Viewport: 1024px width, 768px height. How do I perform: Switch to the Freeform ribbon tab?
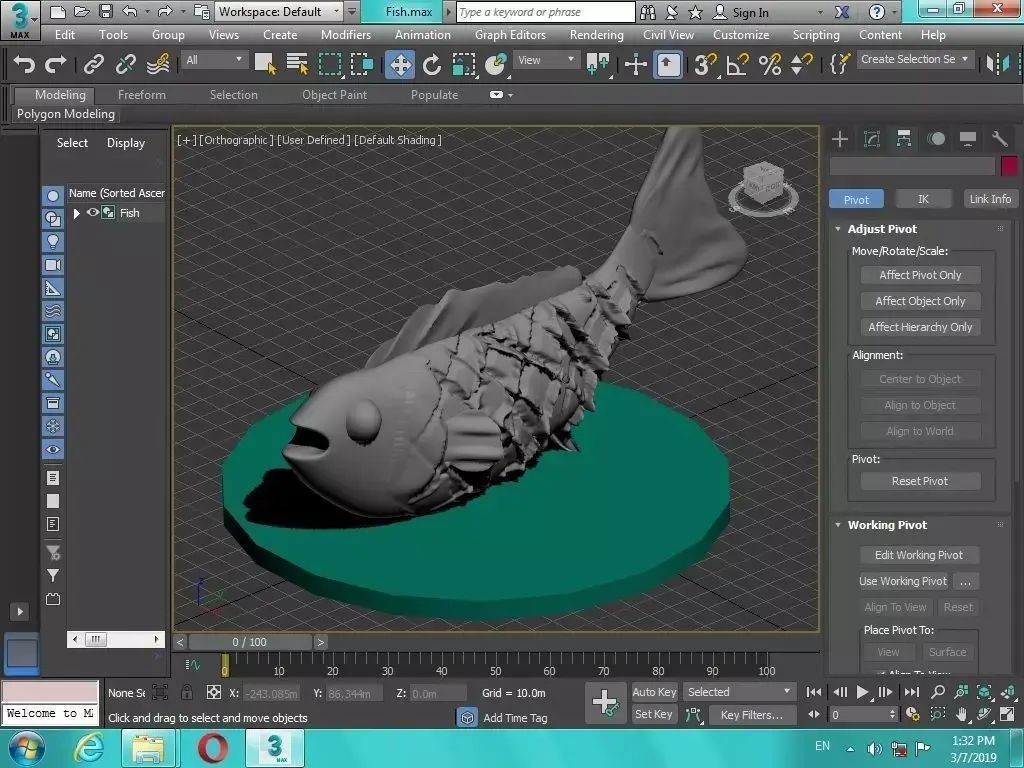pos(142,95)
